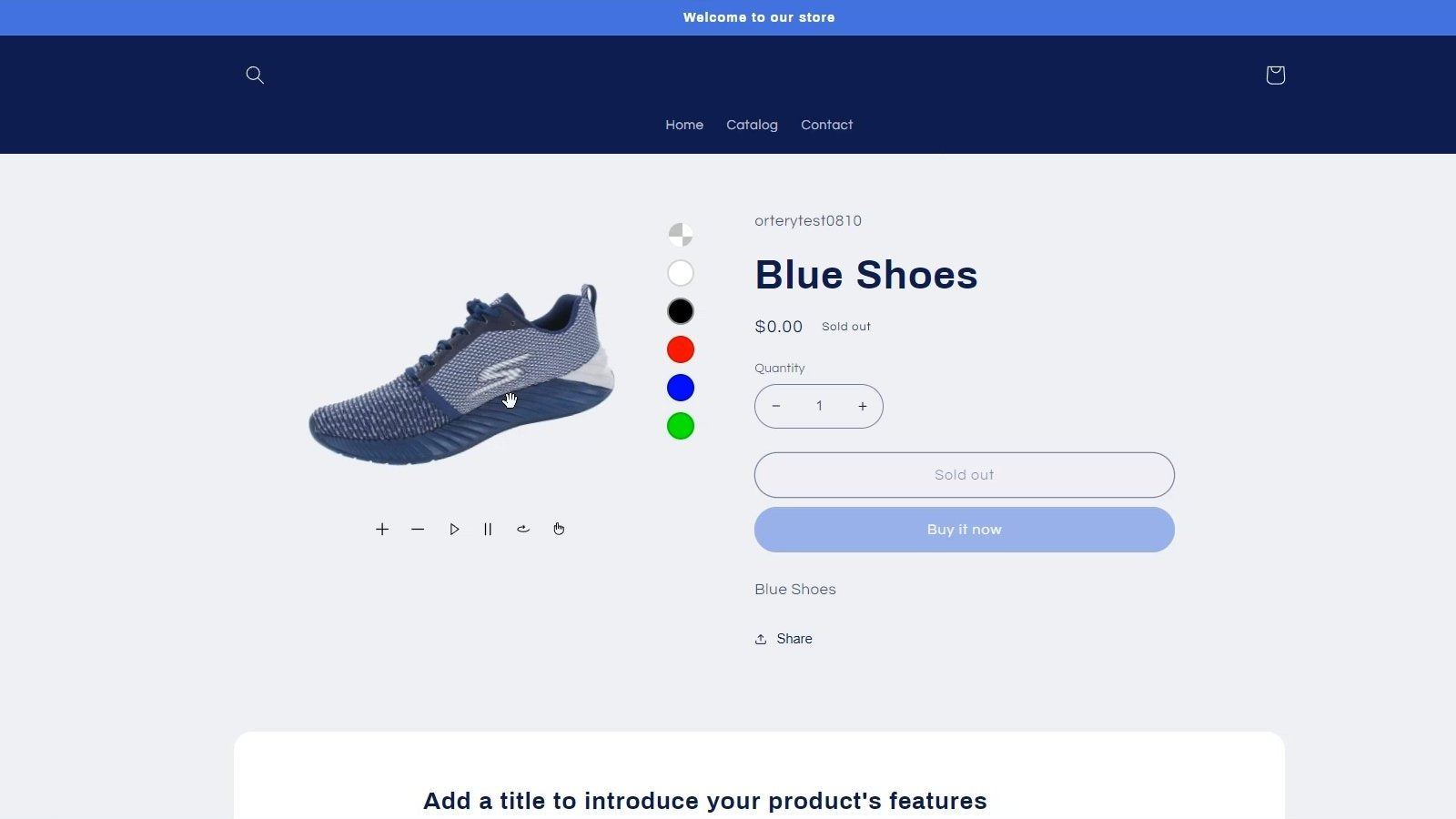1456x819 pixels.
Task: Pick the red color swatch
Action: [681, 349]
